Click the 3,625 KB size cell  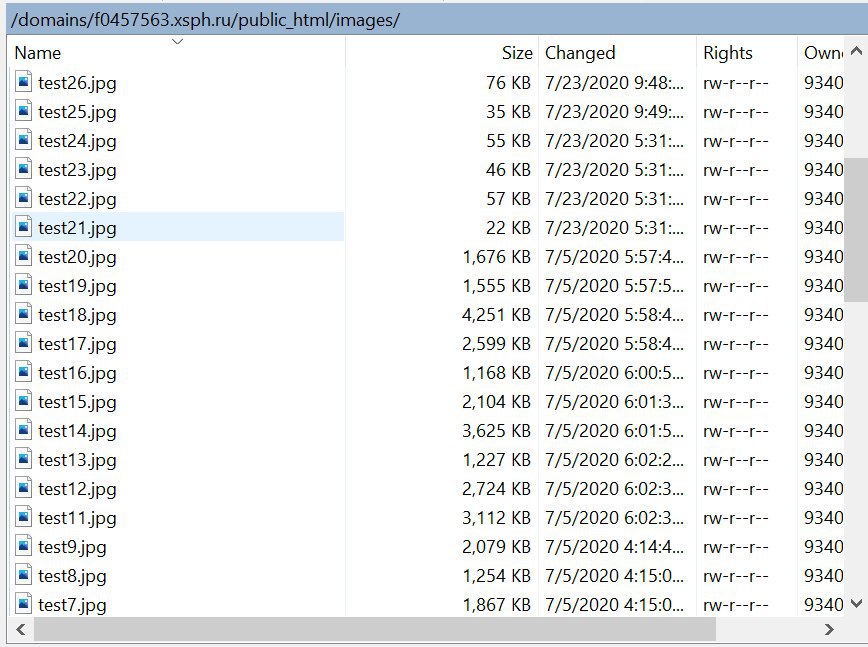[x=496, y=431]
